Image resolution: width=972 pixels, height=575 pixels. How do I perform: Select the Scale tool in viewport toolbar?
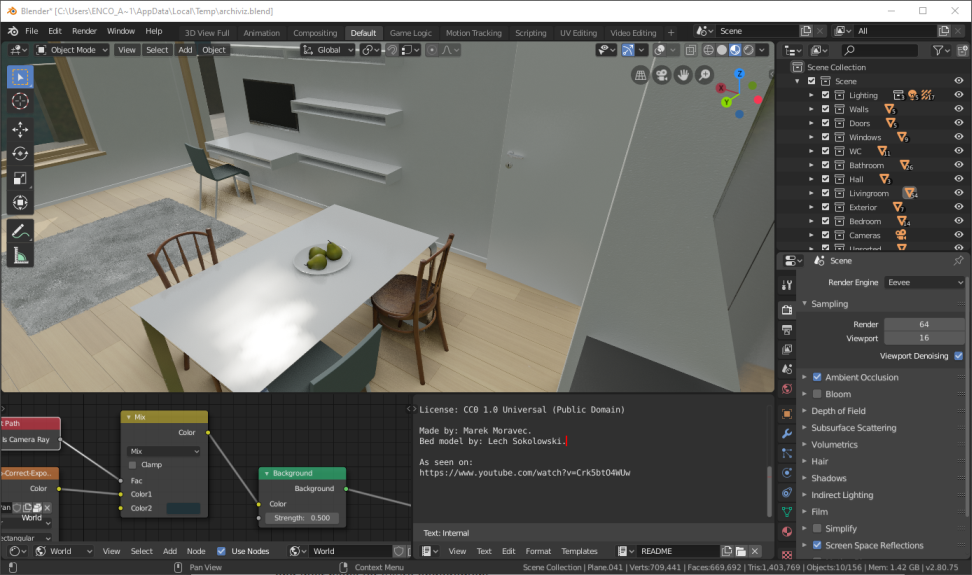(20, 179)
